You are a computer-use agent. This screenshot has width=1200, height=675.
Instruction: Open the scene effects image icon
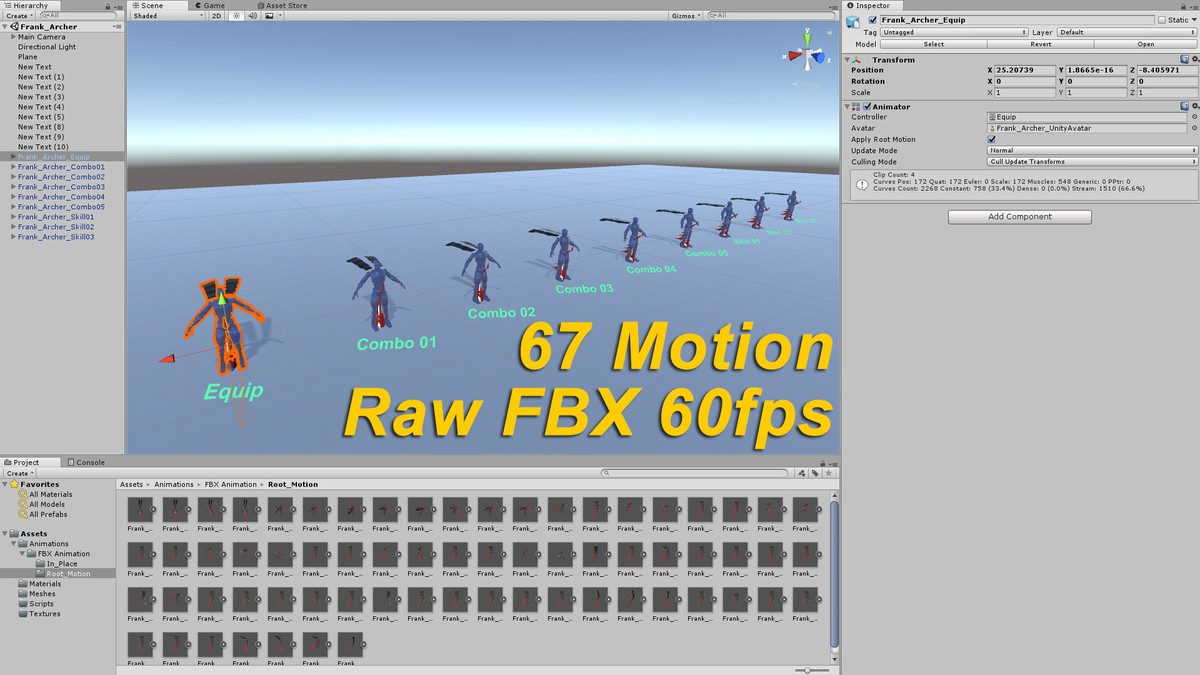(x=270, y=16)
